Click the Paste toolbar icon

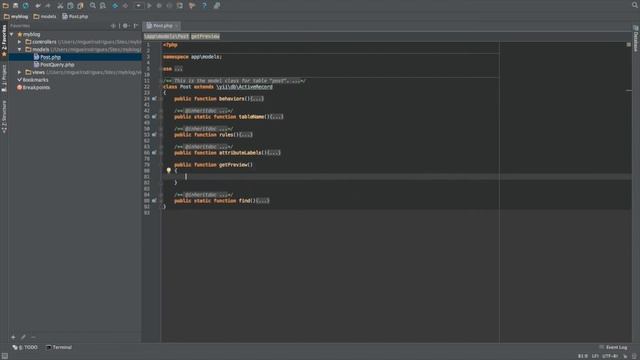80,6
